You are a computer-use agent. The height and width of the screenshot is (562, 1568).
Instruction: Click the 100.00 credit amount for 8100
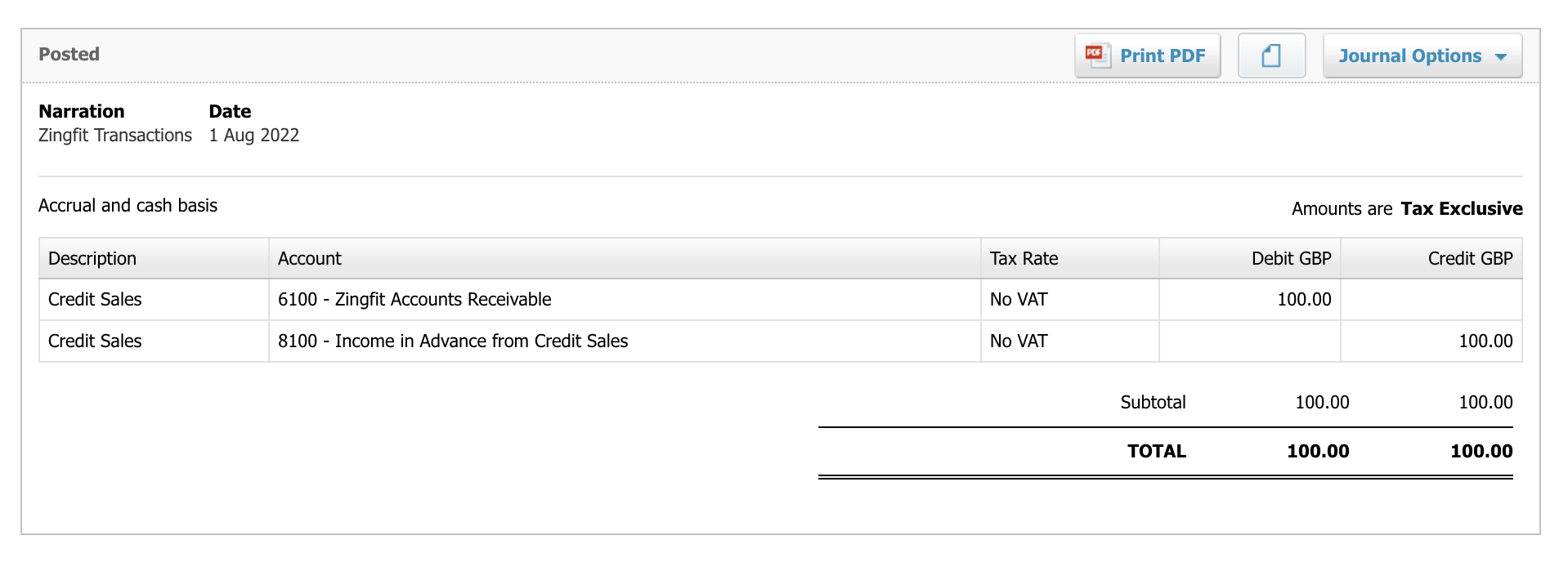tap(1485, 341)
